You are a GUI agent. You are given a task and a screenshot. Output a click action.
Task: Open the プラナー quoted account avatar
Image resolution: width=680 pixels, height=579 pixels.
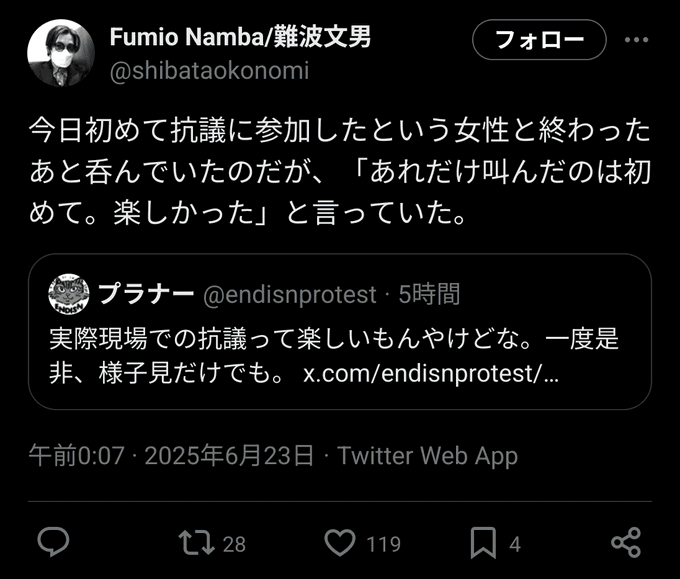pyautogui.click(x=69, y=294)
